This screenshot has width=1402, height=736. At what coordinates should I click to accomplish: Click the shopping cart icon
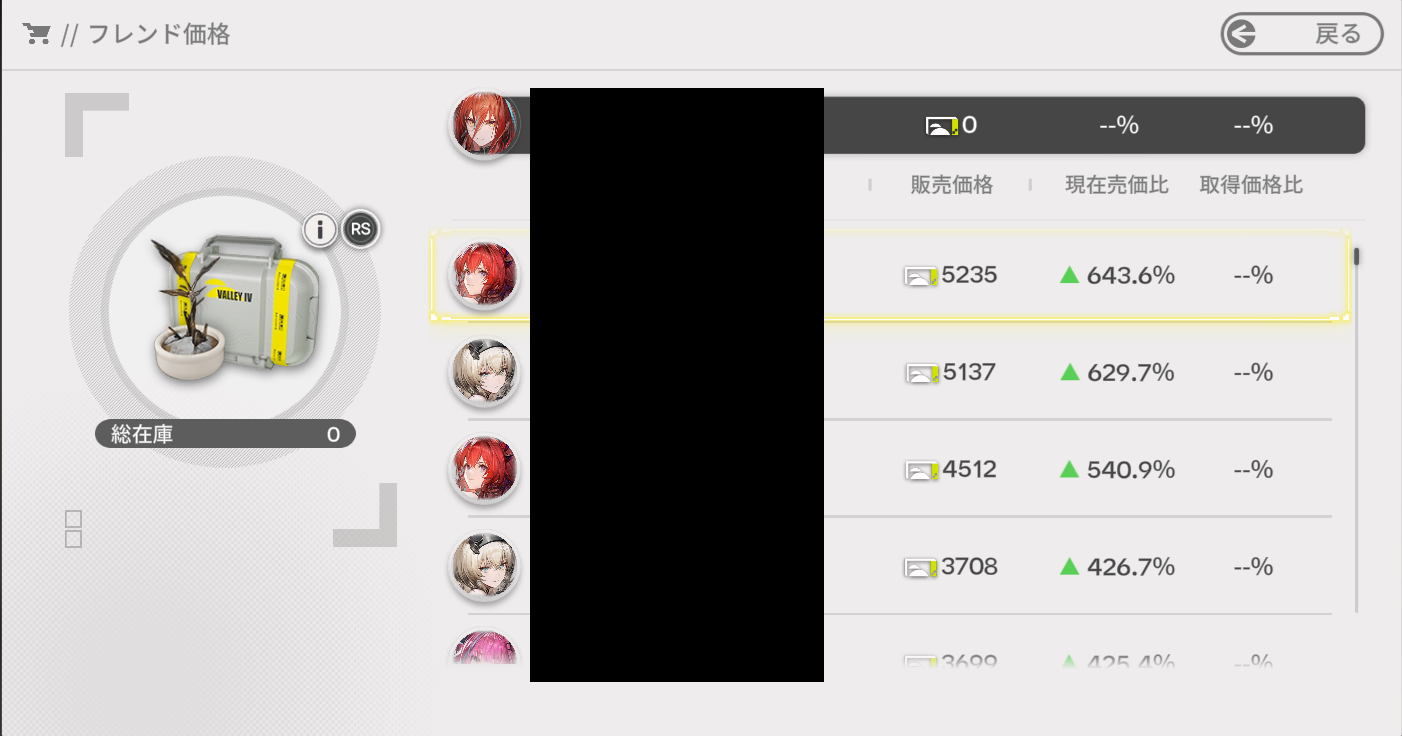click(38, 35)
